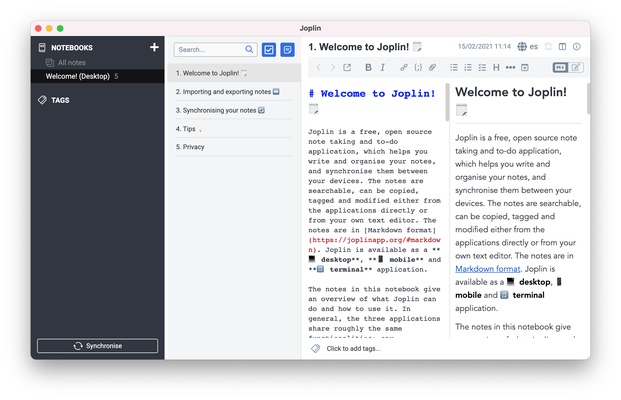Click the Notebooks header icon
The height and width of the screenshot is (400, 621).
[42, 48]
